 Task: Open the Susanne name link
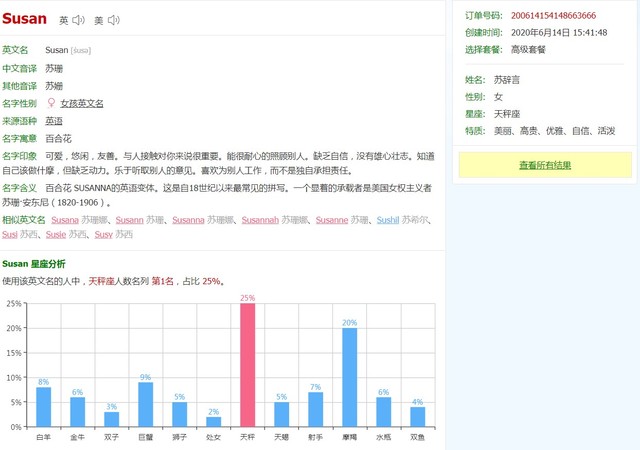[x=331, y=219]
